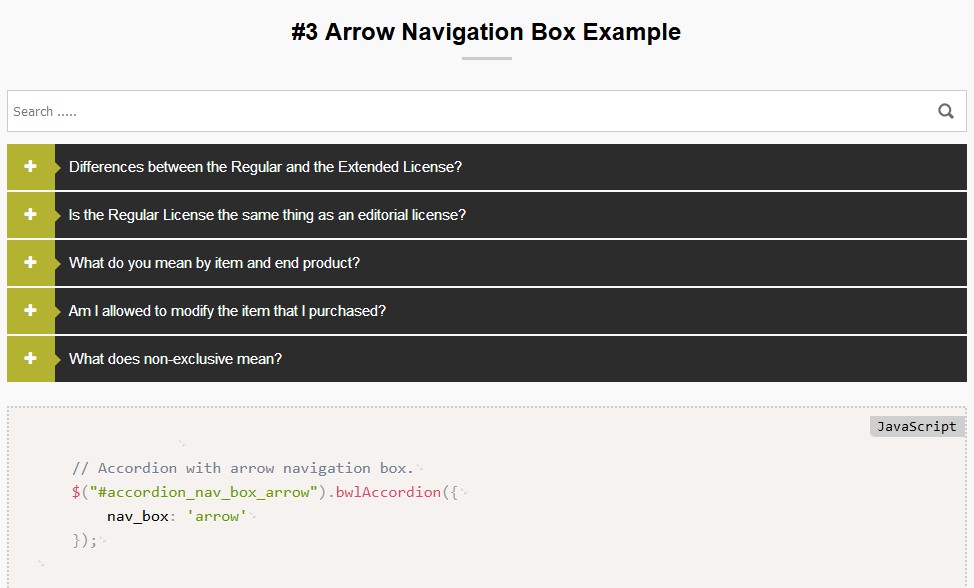Viewport: 974px width, 588px height.
Task: Click the closing "});" line of code
Action: pyautogui.click(x=85, y=540)
